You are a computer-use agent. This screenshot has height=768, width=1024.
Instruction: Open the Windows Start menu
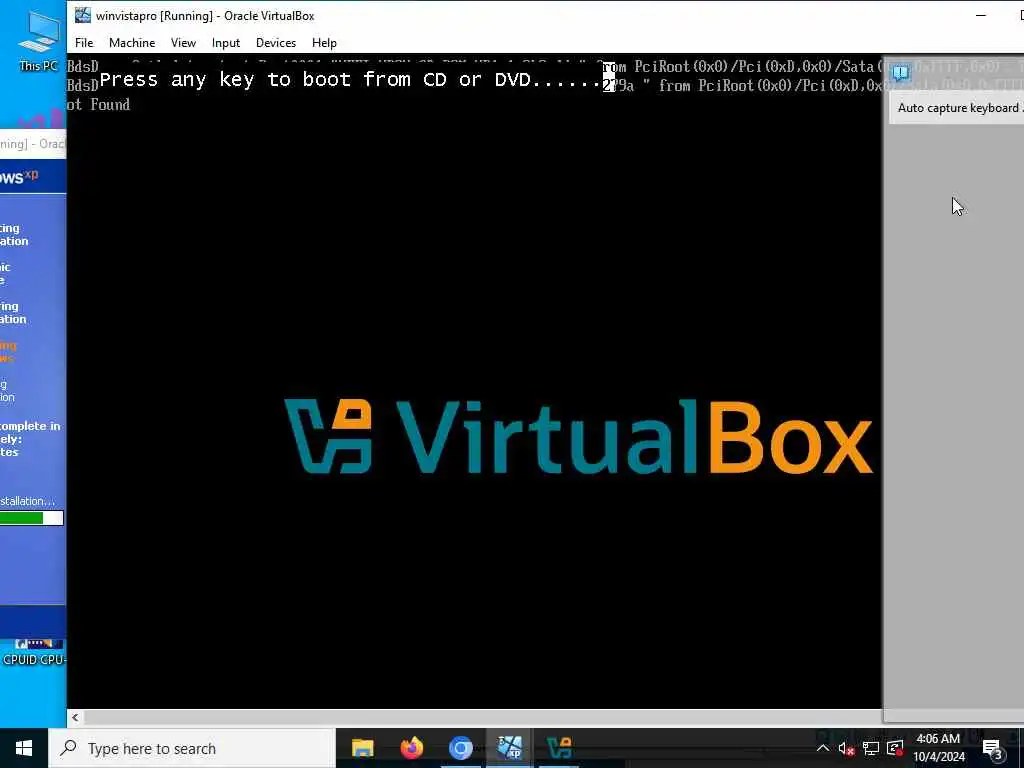24,748
